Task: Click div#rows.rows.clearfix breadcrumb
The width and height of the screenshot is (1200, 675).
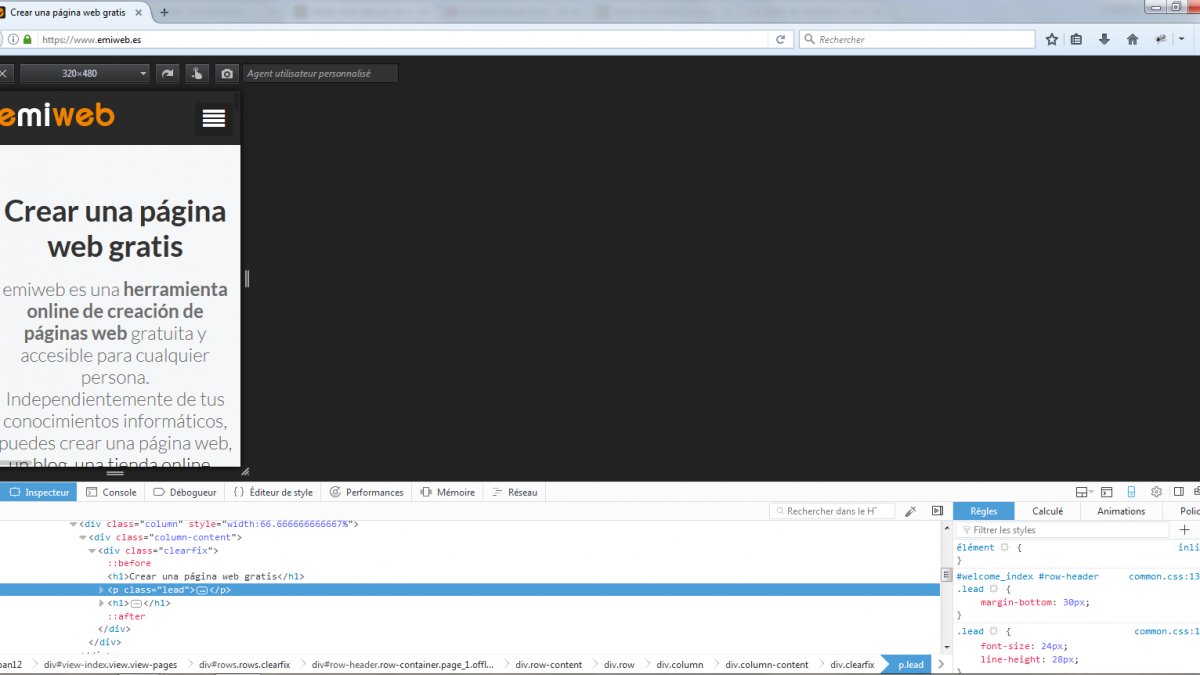Action: 245,665
